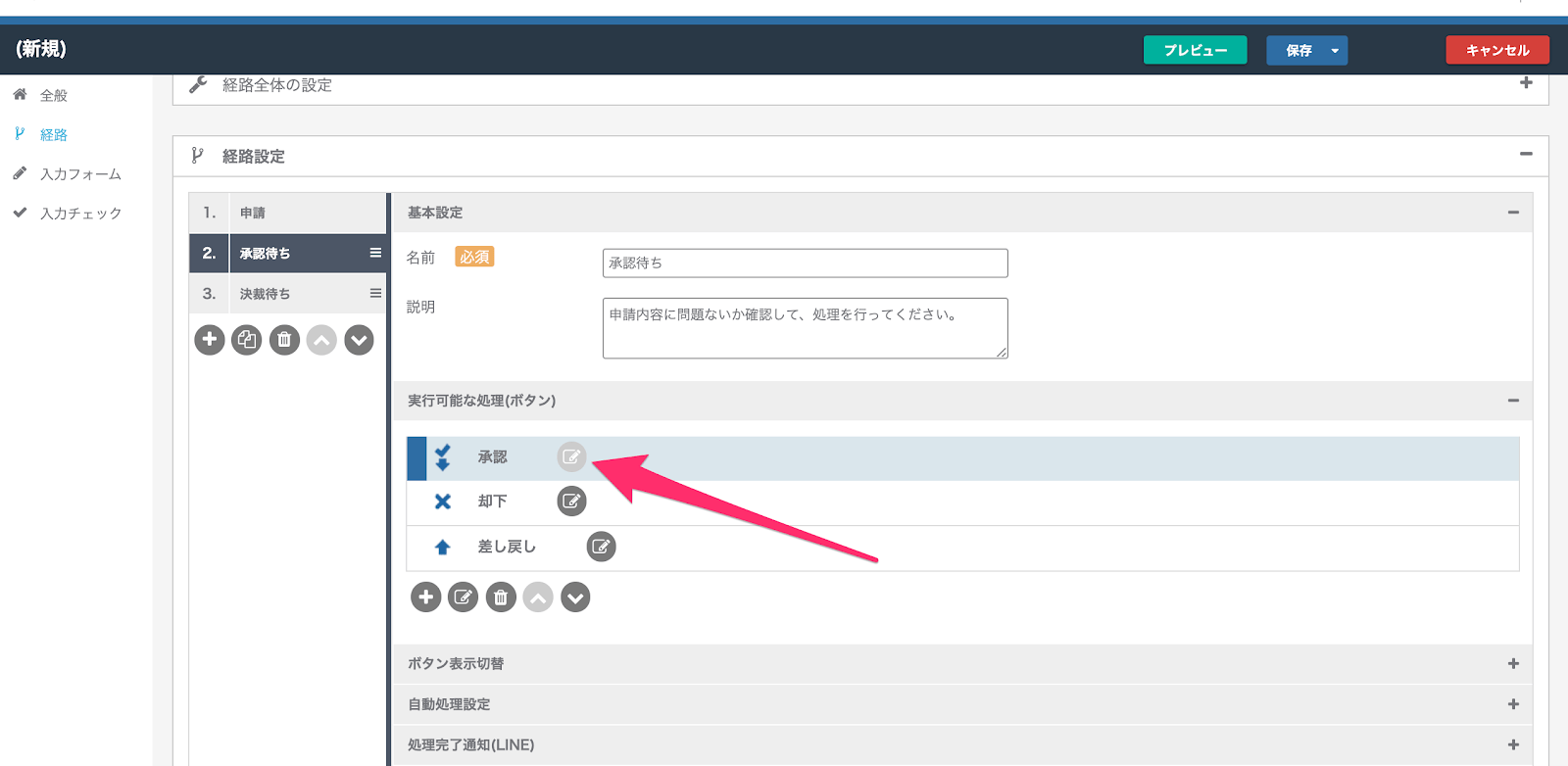Image resolution: width=1568 pixels, height=766 pixels.
Task: Move the route step down
Action: point(359,340)
